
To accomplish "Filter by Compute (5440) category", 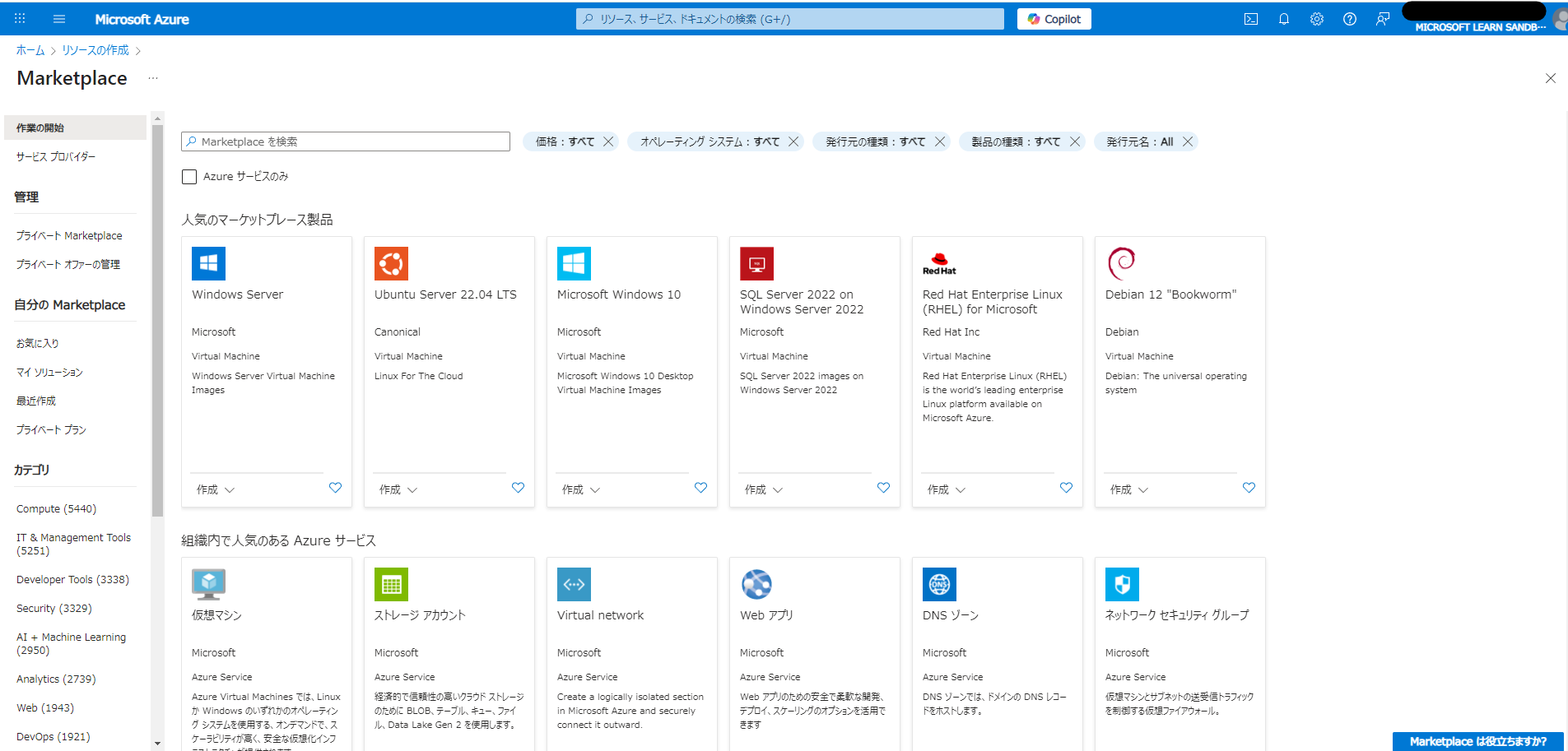I will click(x=56, y=508).
